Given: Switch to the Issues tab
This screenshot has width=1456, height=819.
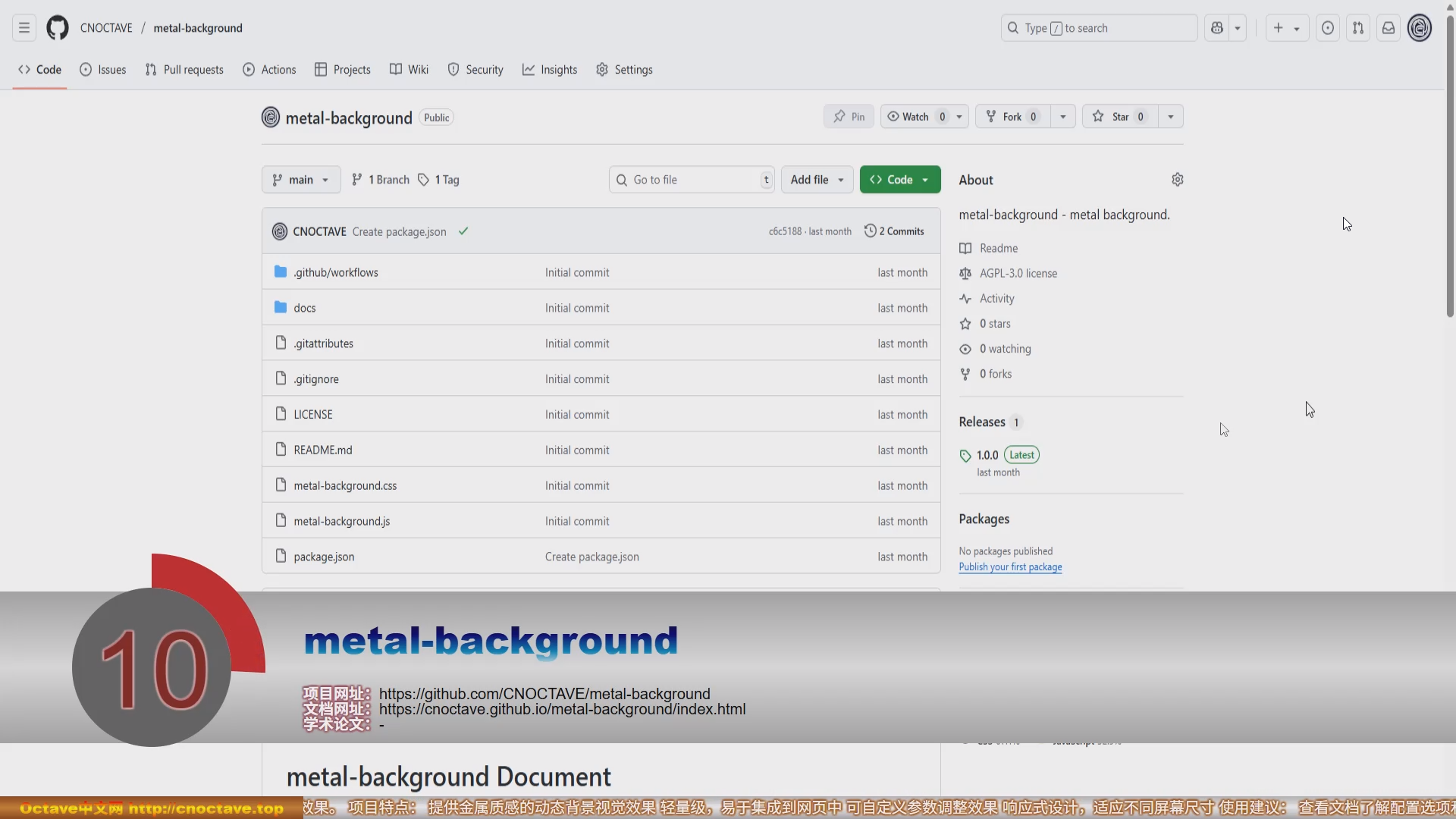Looking at the screenshot, I should pyautogui.click(x=103, y=70).
